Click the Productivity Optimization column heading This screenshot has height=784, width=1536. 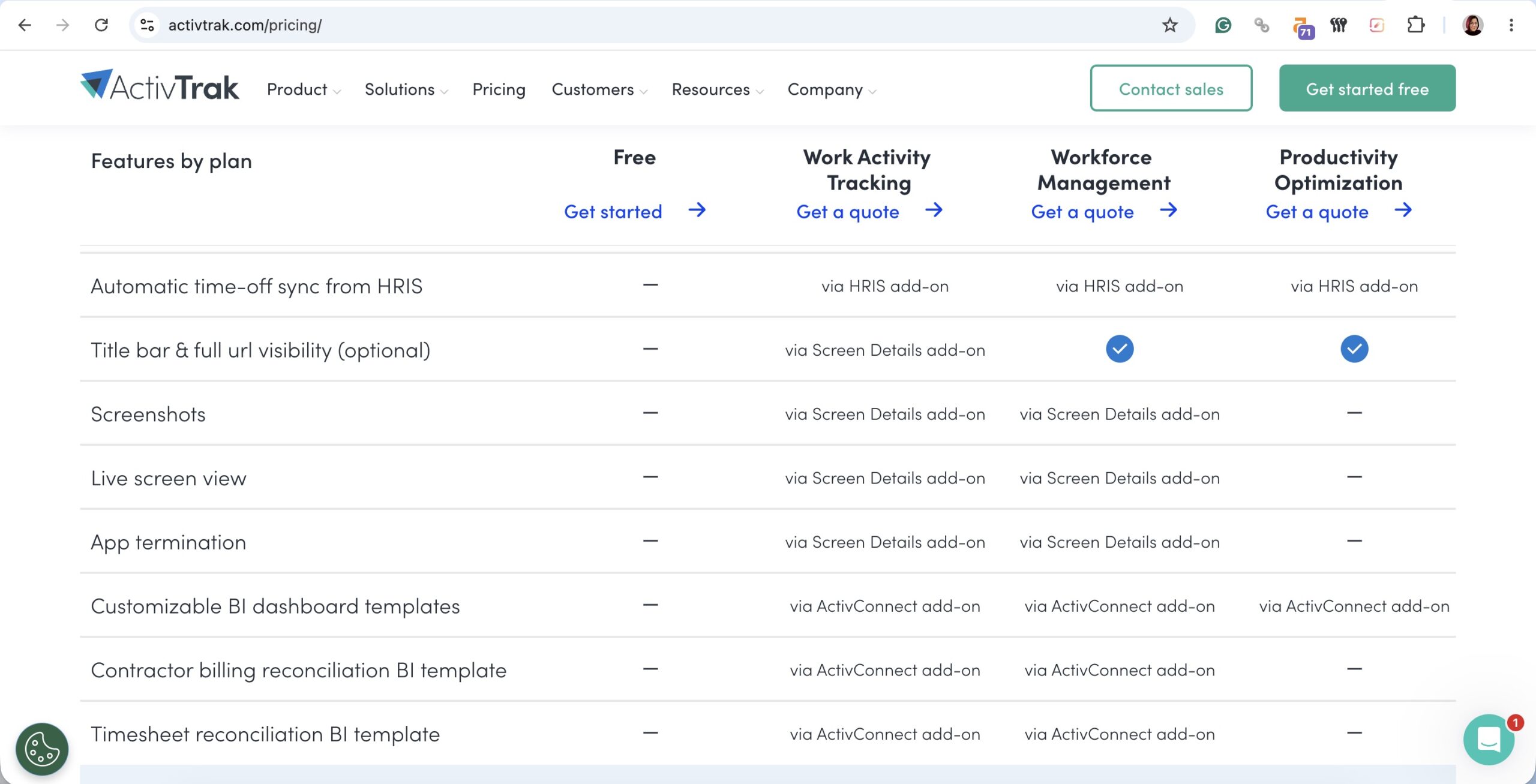pyautogui.click(x=1338, y=170)
